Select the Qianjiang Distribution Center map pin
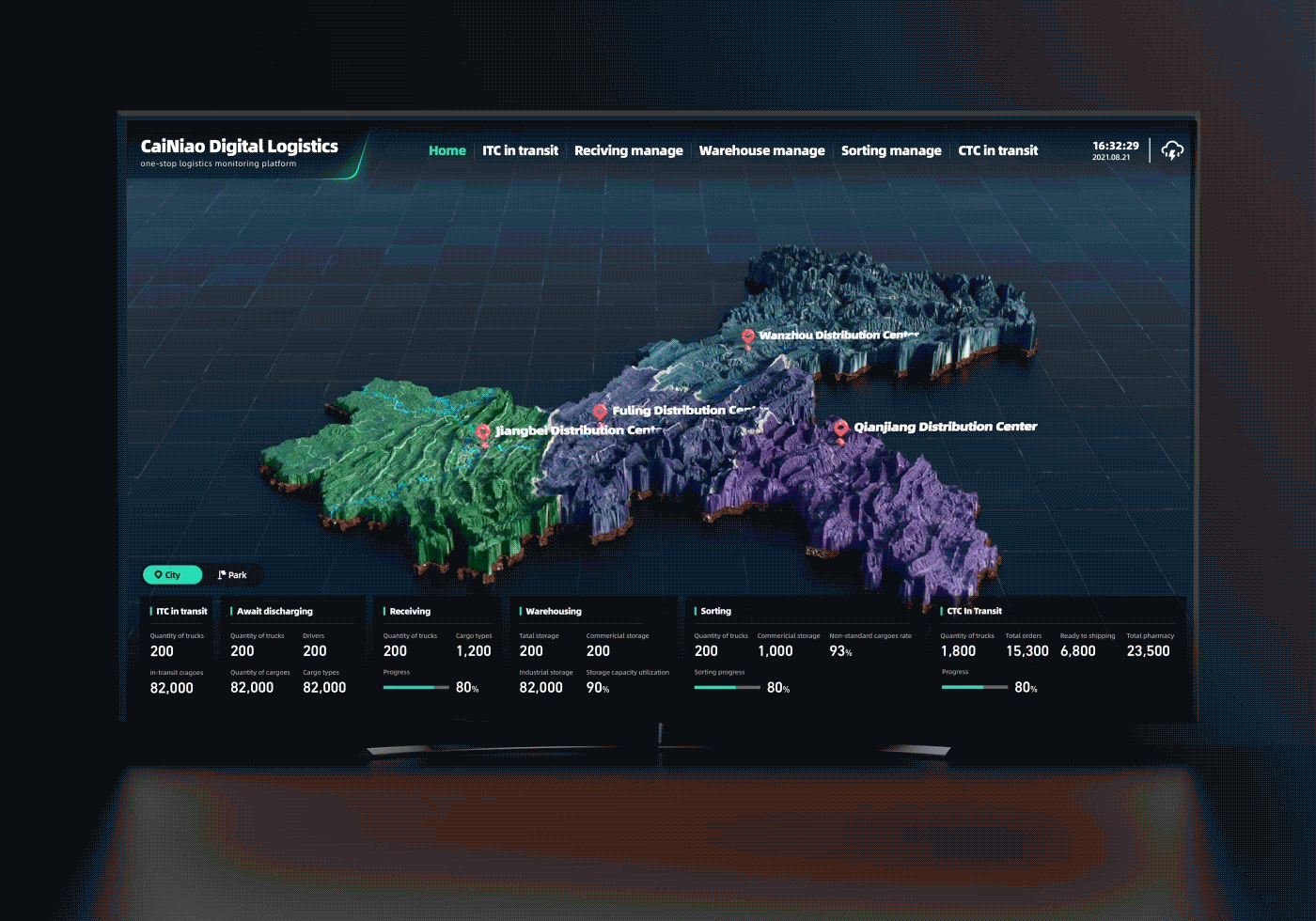 [841, 429]
